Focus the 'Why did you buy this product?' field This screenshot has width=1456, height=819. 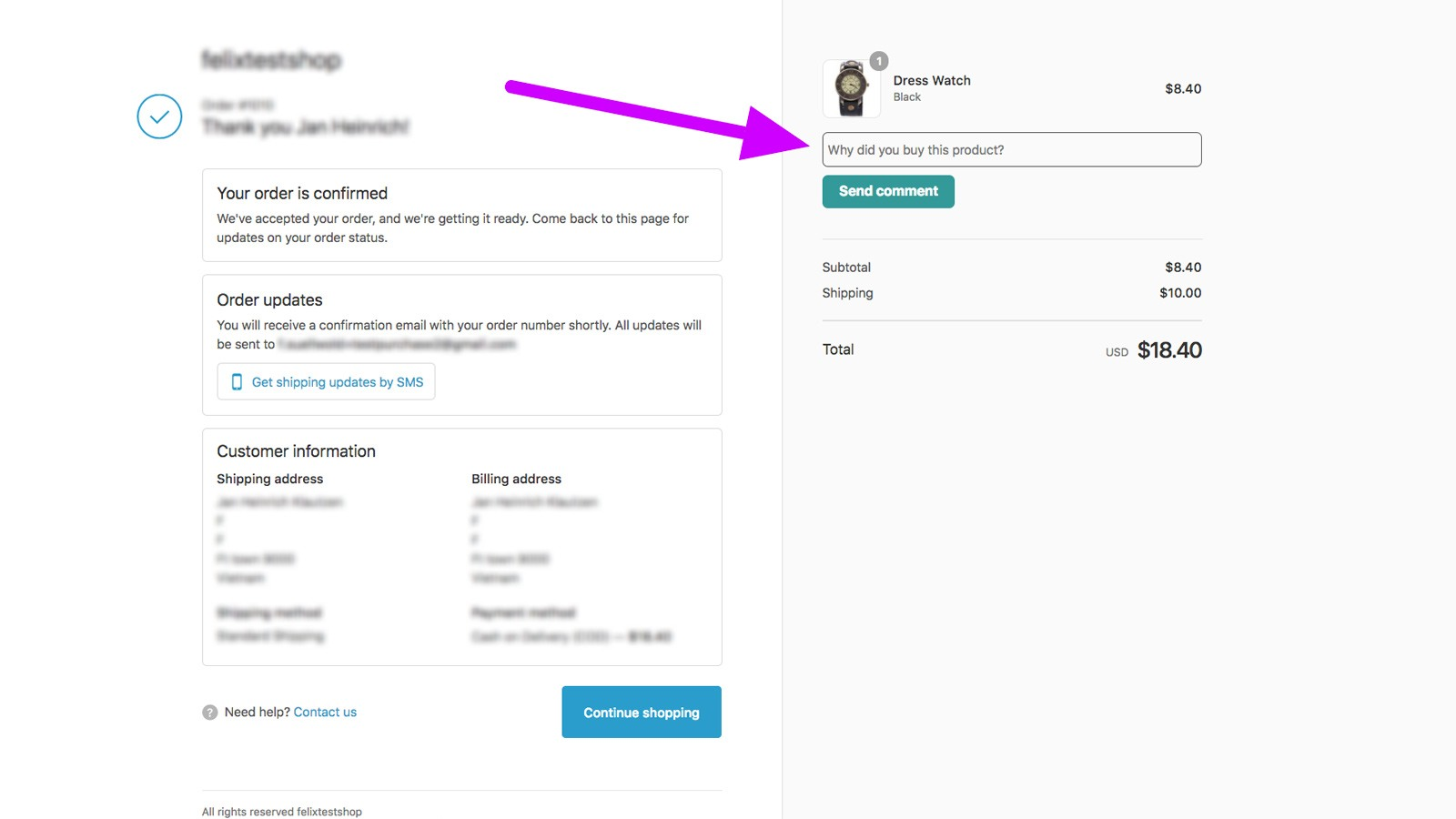click(1011, 150)
